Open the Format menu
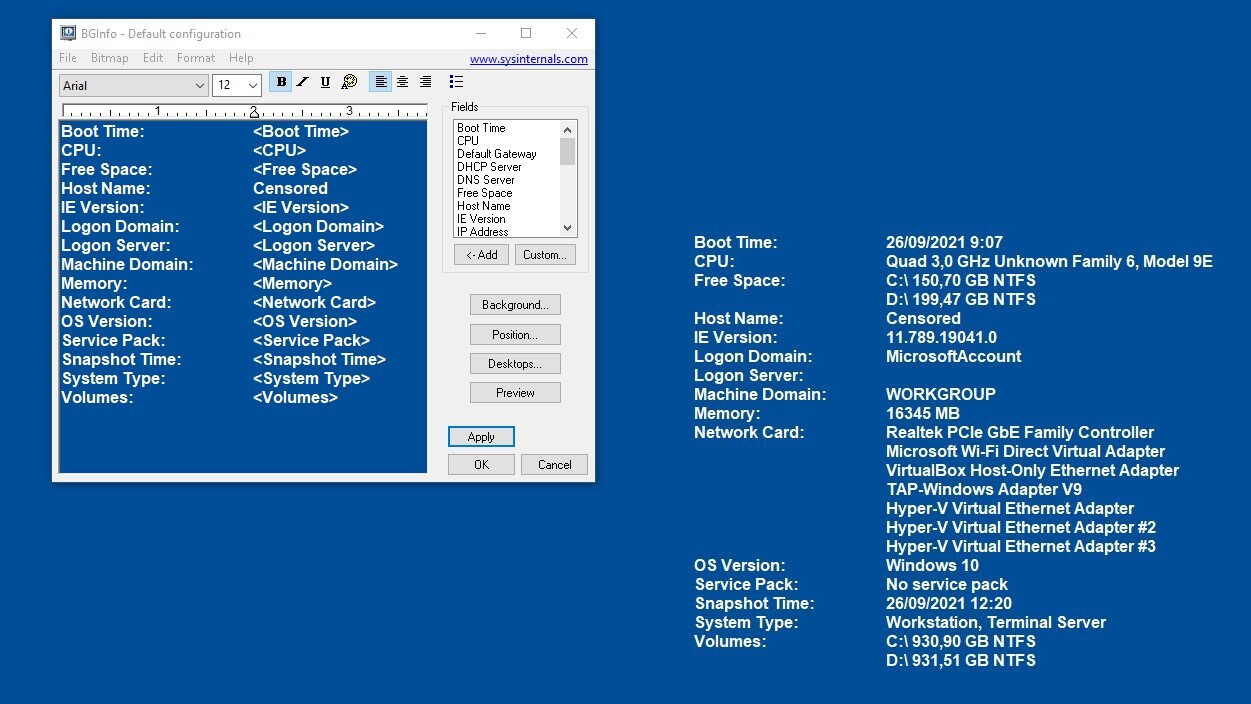 pyautogui.click(x=196, y=58)
